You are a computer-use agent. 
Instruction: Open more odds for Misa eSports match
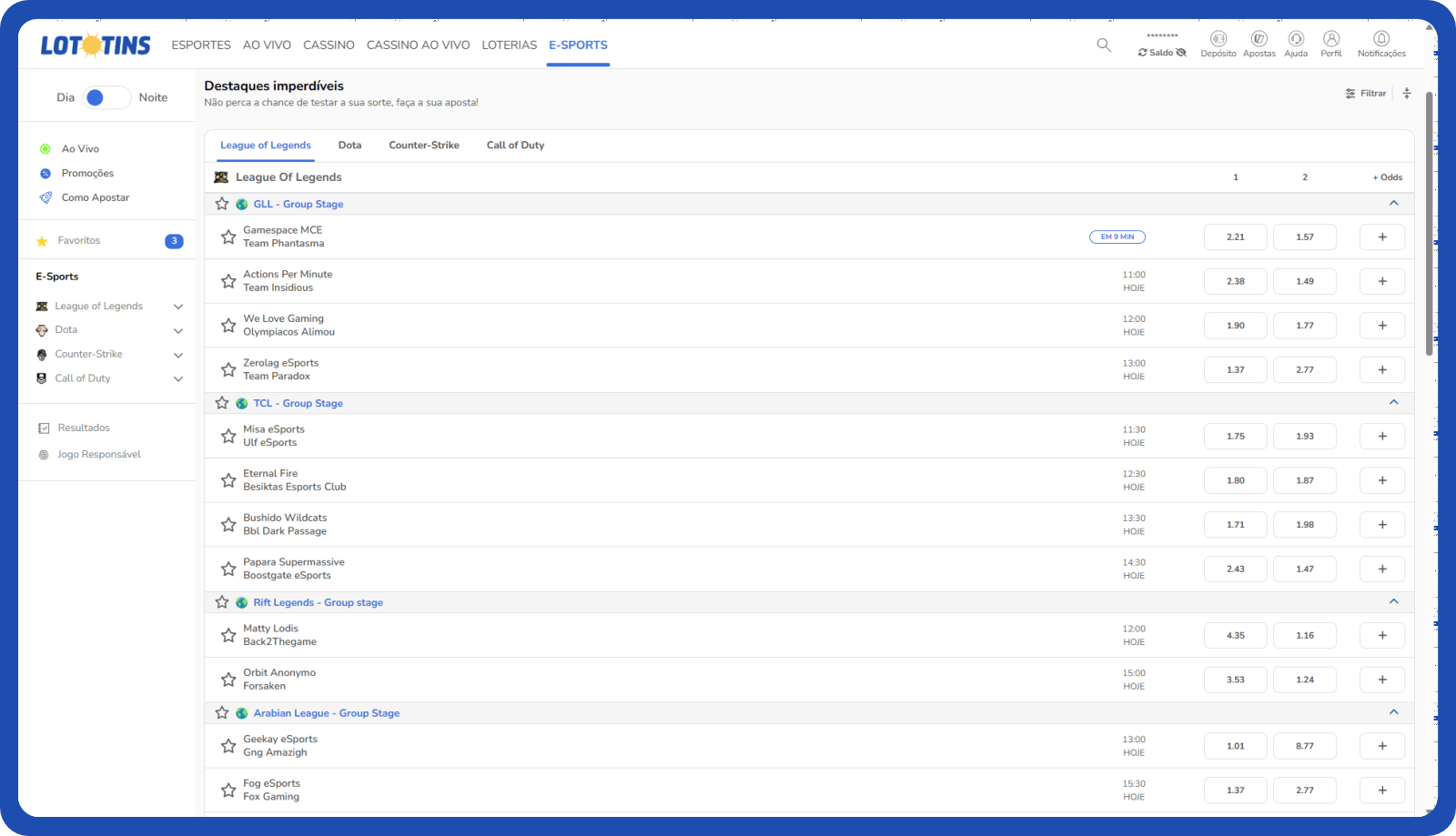[1382, 436]
